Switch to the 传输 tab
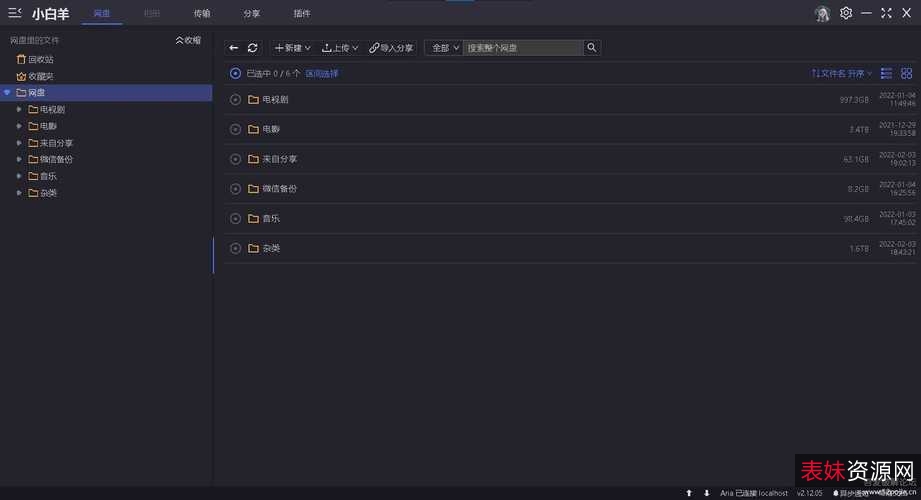921x500 pixels. pyautogui.click(x=202, y=14)
